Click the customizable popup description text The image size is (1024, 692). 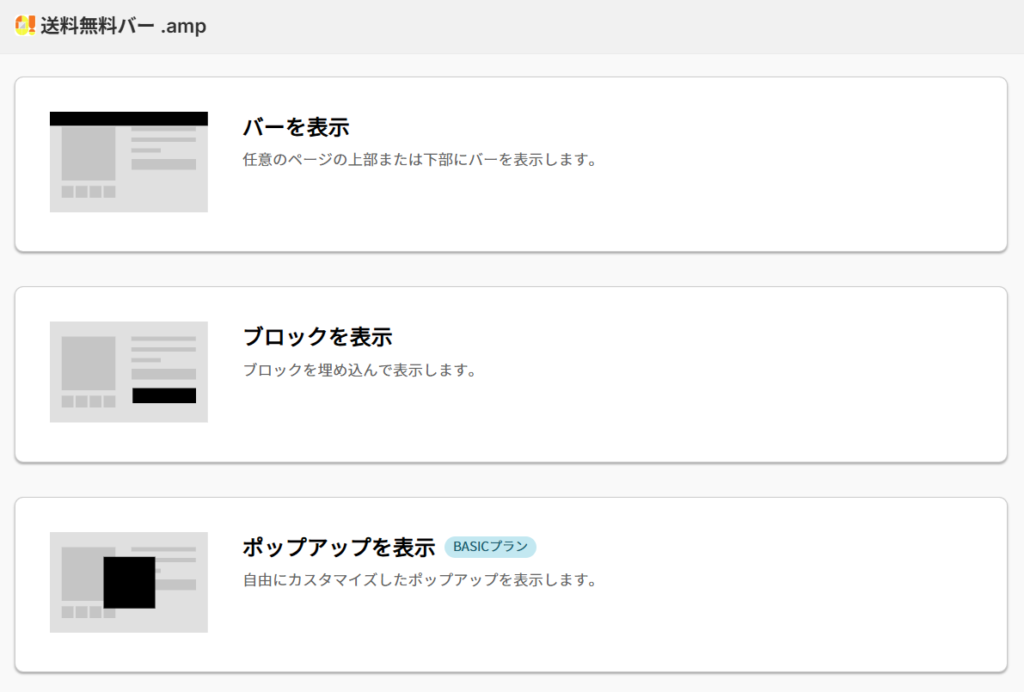click(x=420, y=580)
